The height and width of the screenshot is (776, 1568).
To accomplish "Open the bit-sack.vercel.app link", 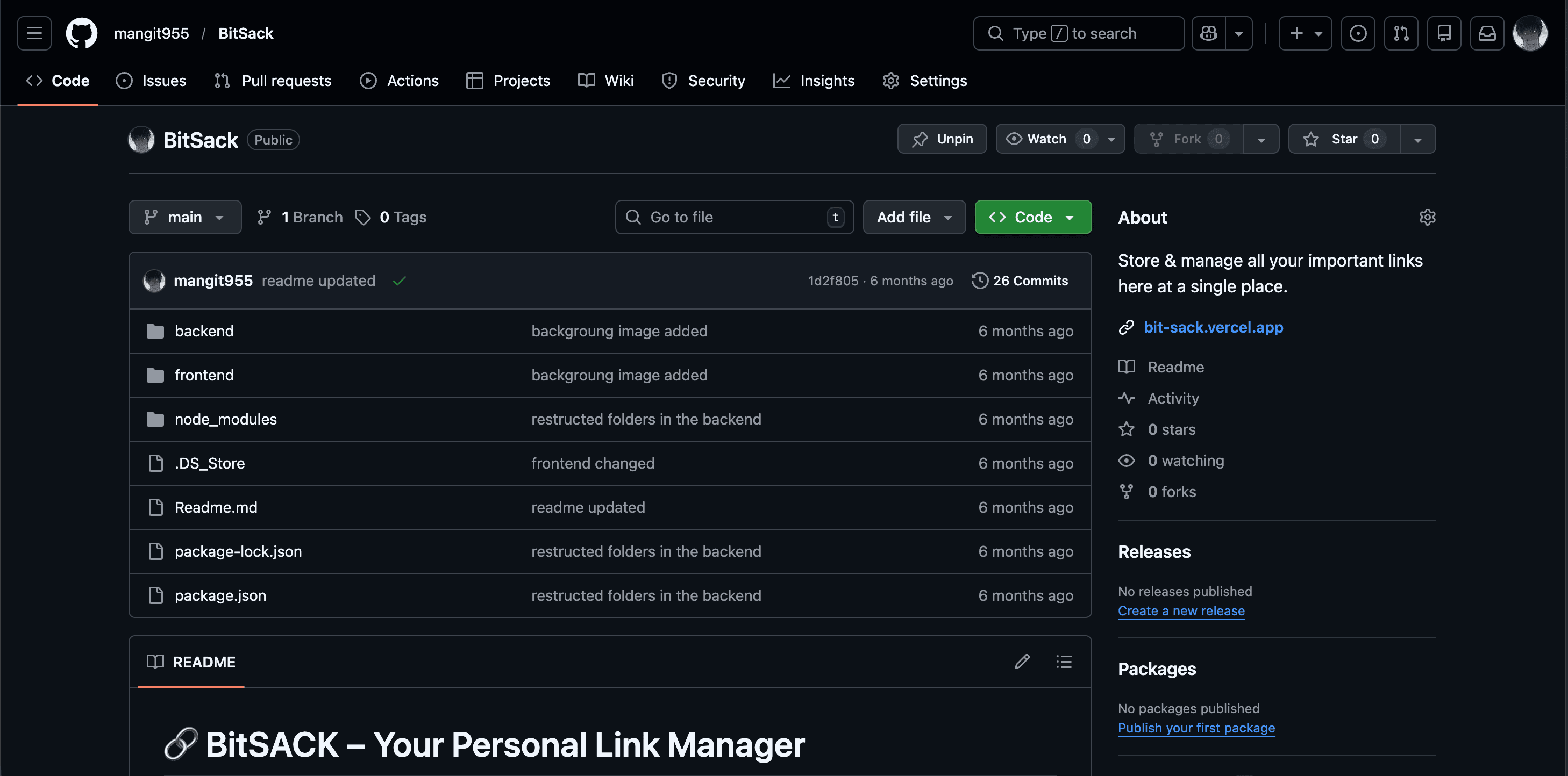I will click(1213, 327).
